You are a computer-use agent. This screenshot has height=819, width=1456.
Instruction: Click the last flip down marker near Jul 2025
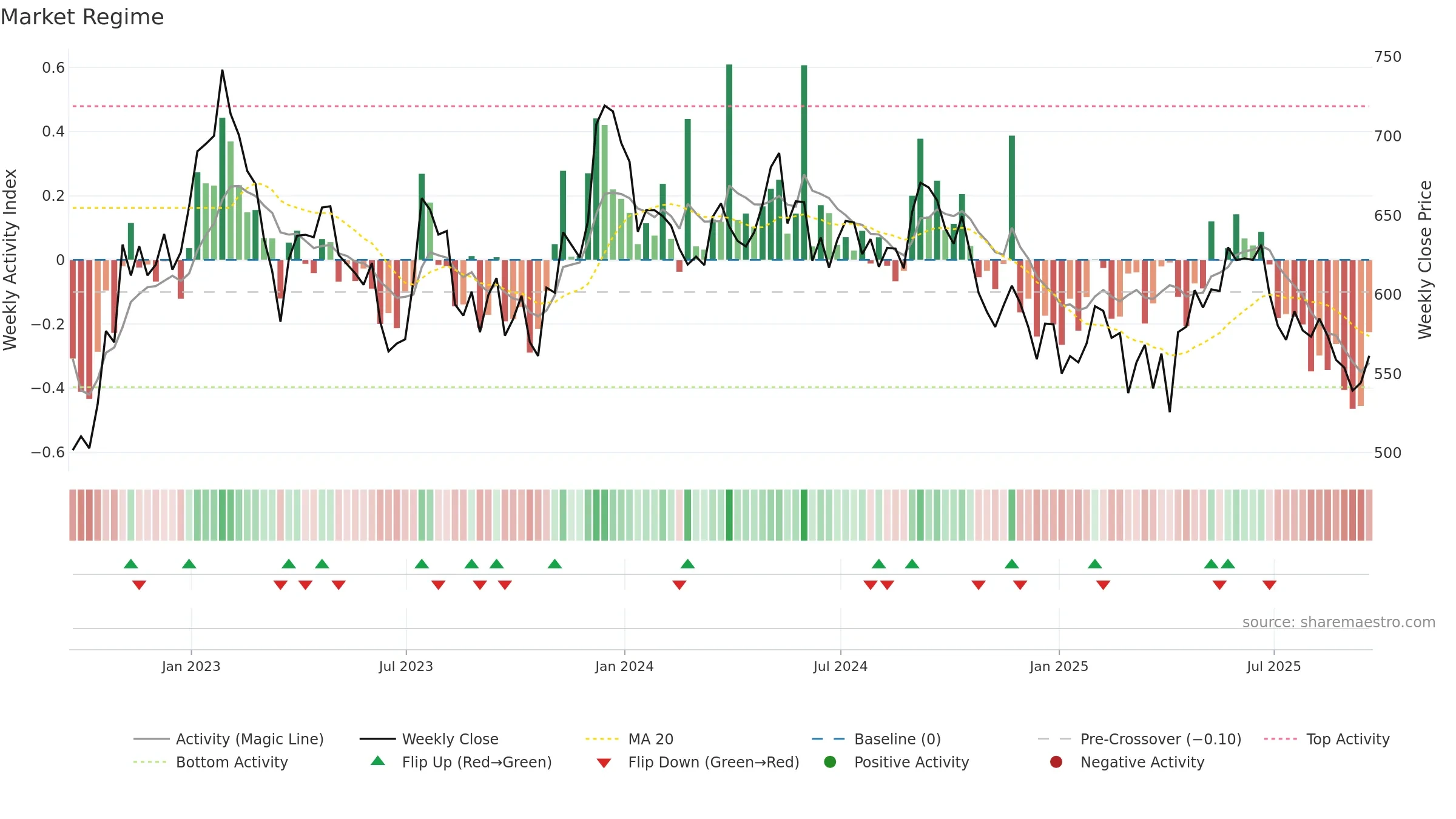pos(1269,585)
